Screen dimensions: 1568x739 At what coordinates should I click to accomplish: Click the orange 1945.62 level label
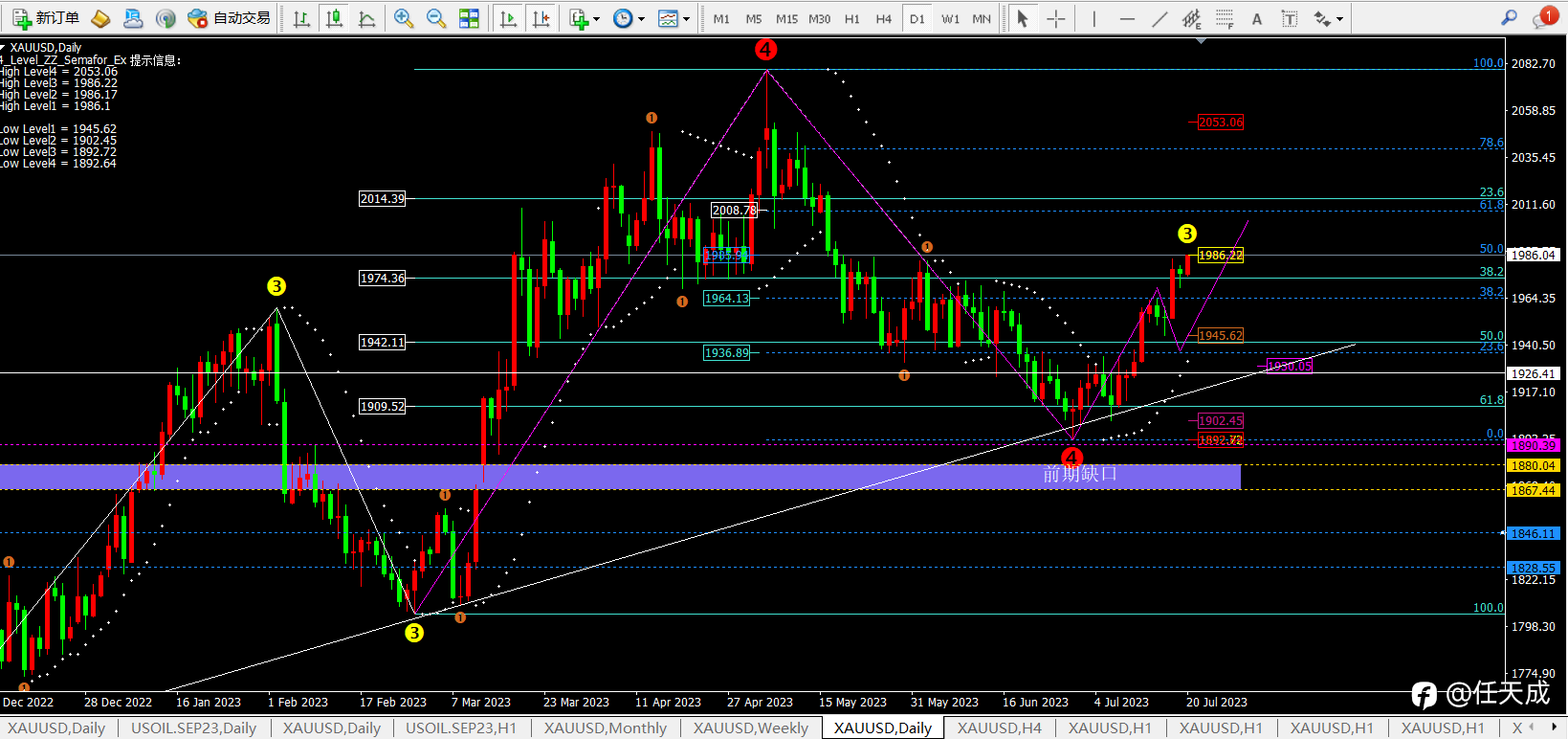(x=1221, y=336)
